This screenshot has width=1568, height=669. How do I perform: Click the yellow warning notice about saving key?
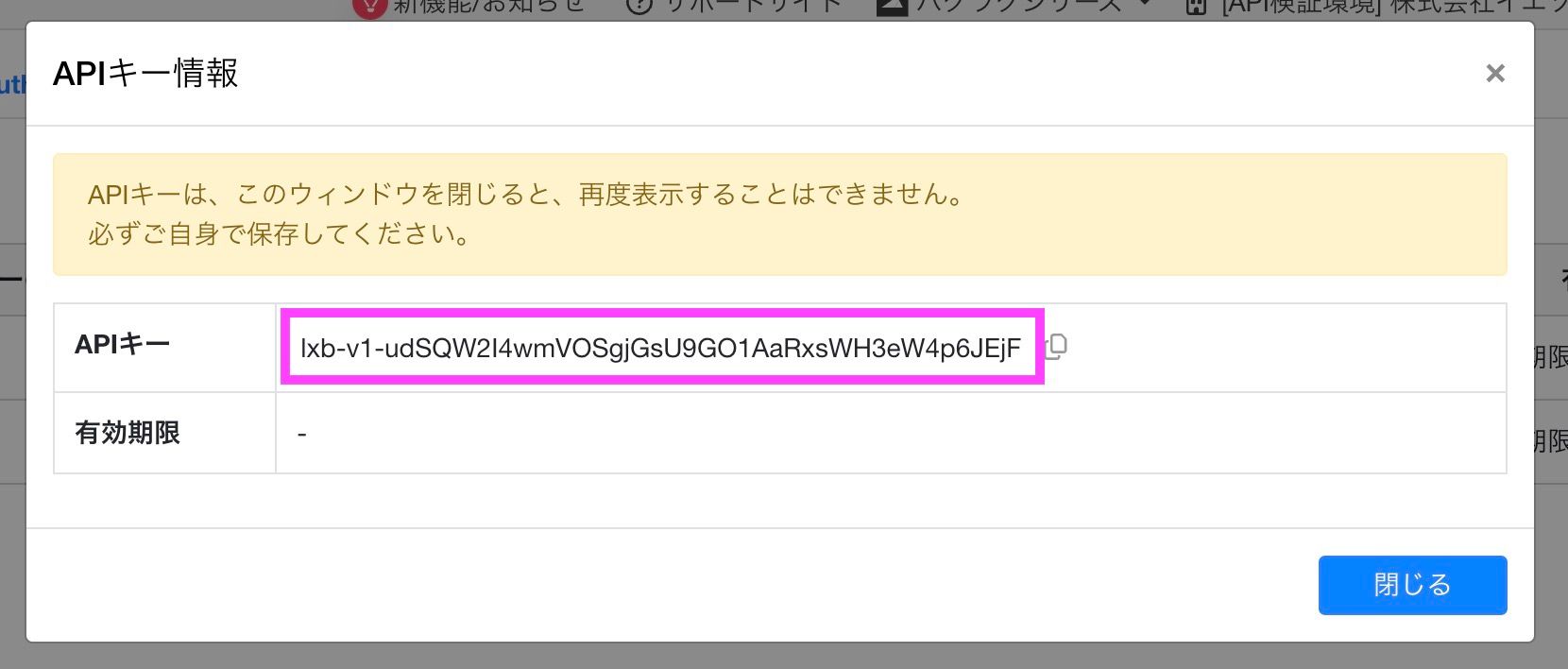coord(779,214)
